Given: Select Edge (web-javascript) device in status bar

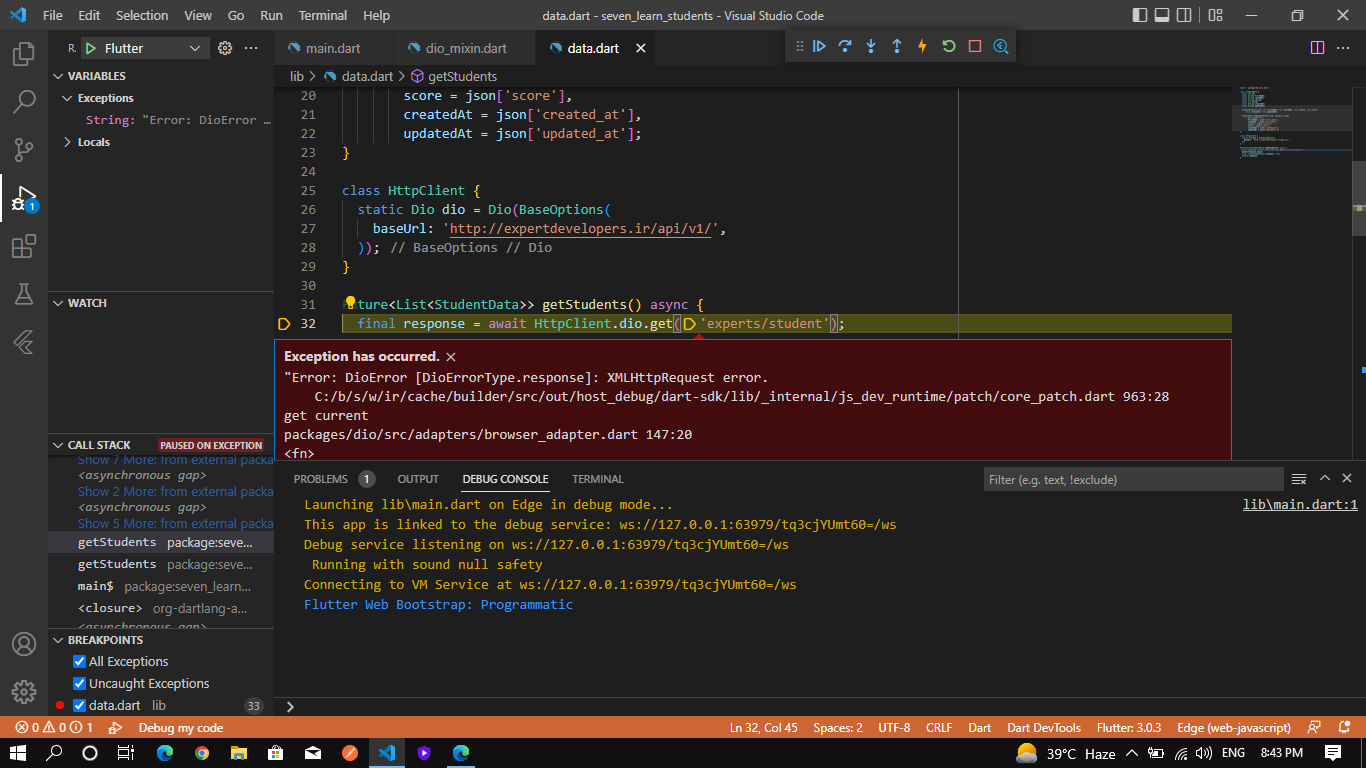Looking at the screenshot, I should click(x=1233, y=728).
